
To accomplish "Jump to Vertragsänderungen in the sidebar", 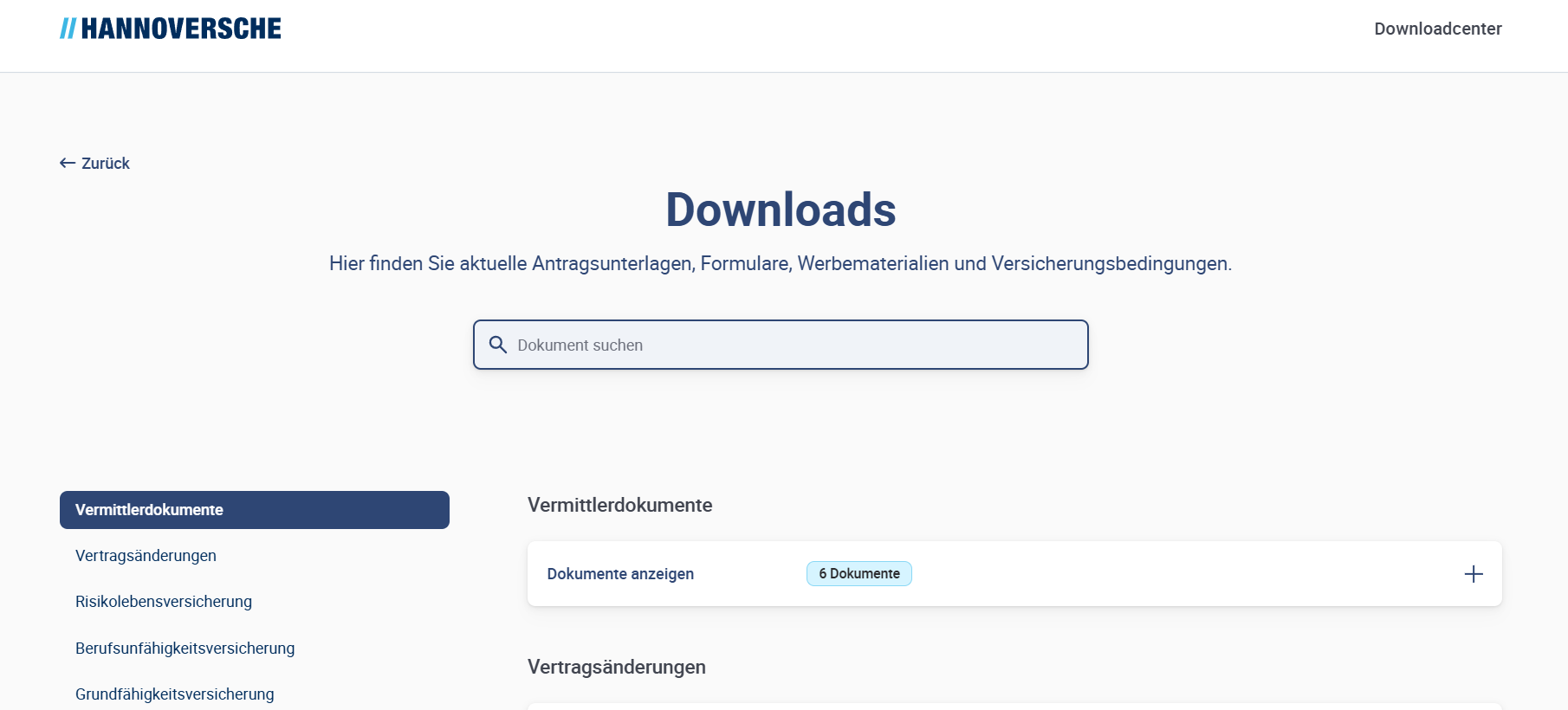I will [x=146, y=556].
